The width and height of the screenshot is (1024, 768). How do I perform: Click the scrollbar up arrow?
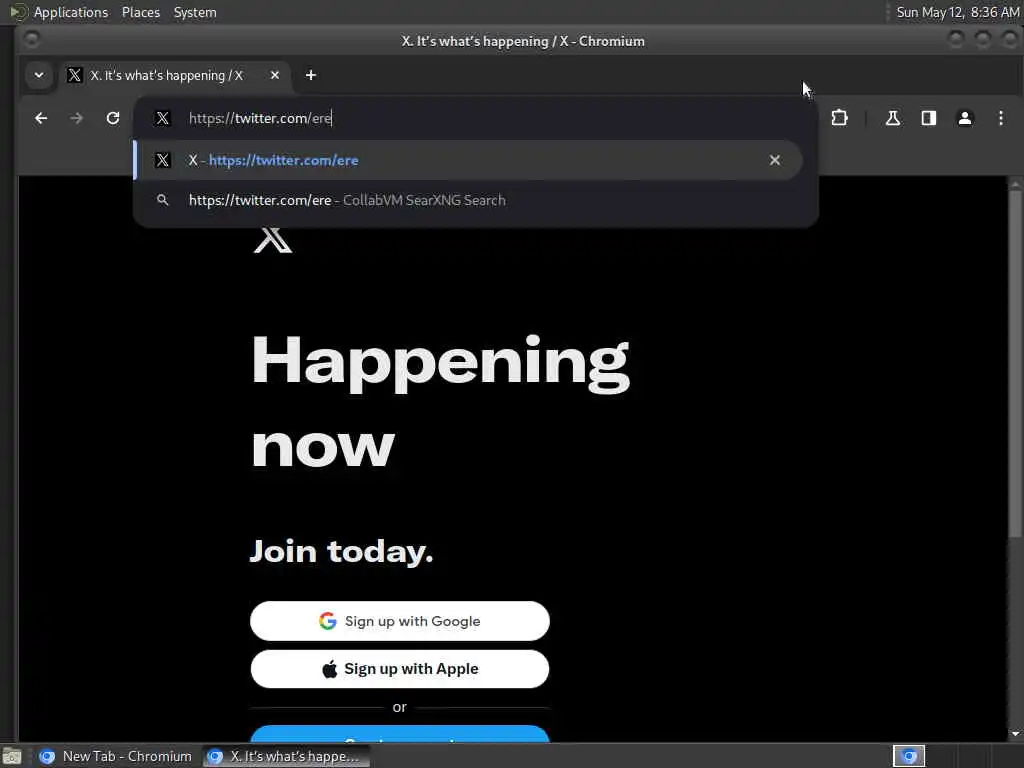pyautogui.click(x=1015, y=184)
